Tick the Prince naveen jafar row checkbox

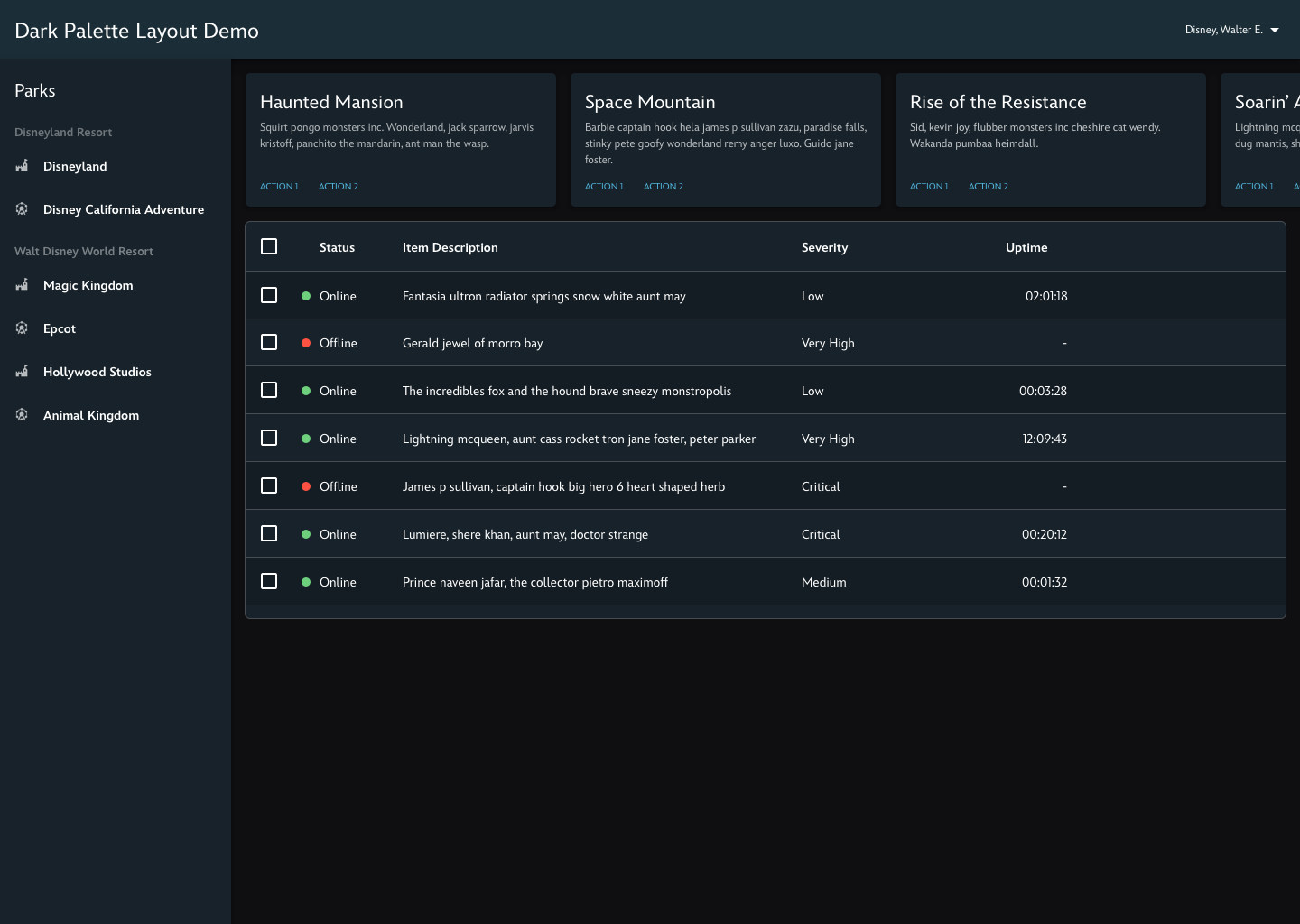[269, 581]
